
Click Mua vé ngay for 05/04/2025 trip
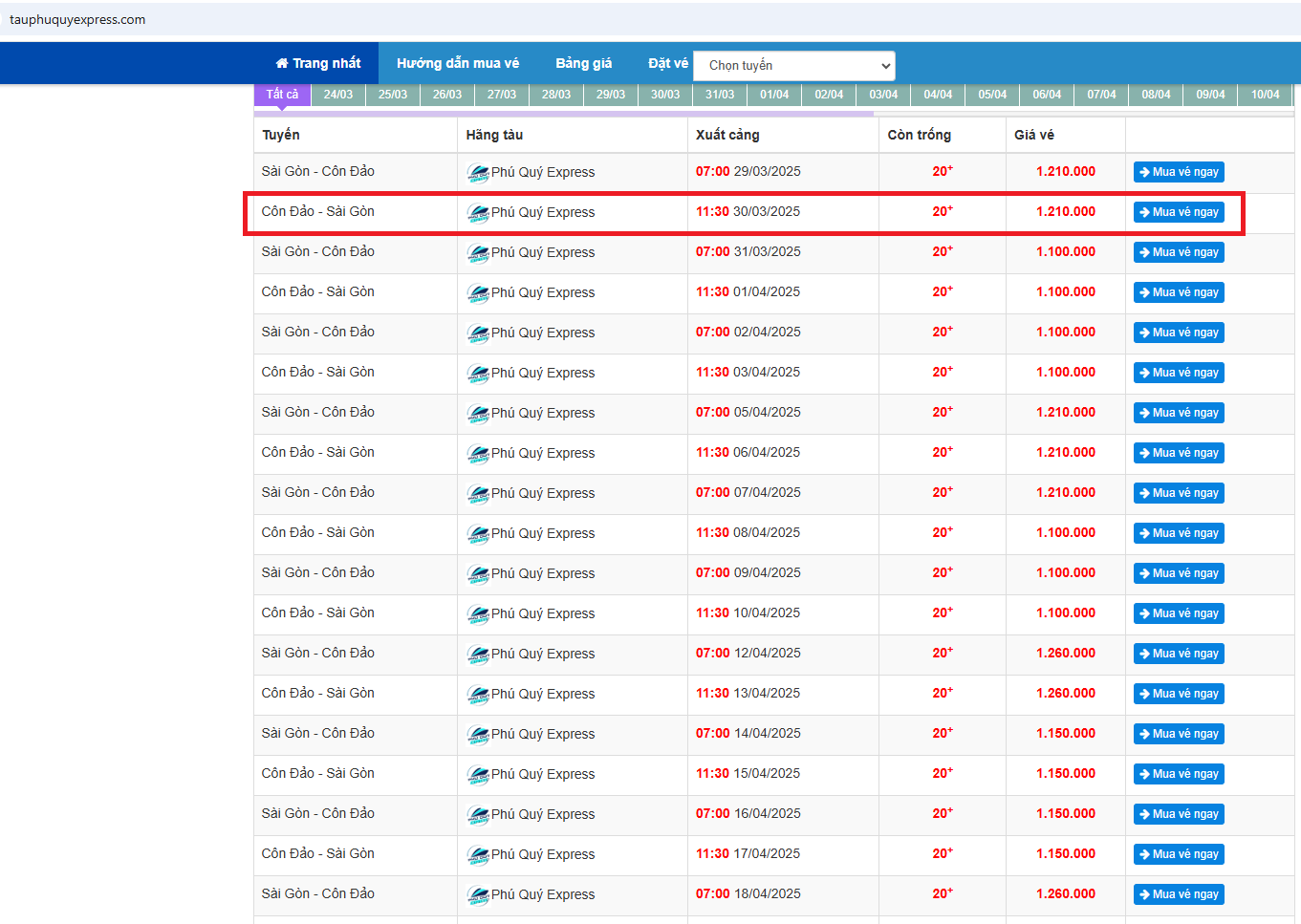tap(1179, 413)
